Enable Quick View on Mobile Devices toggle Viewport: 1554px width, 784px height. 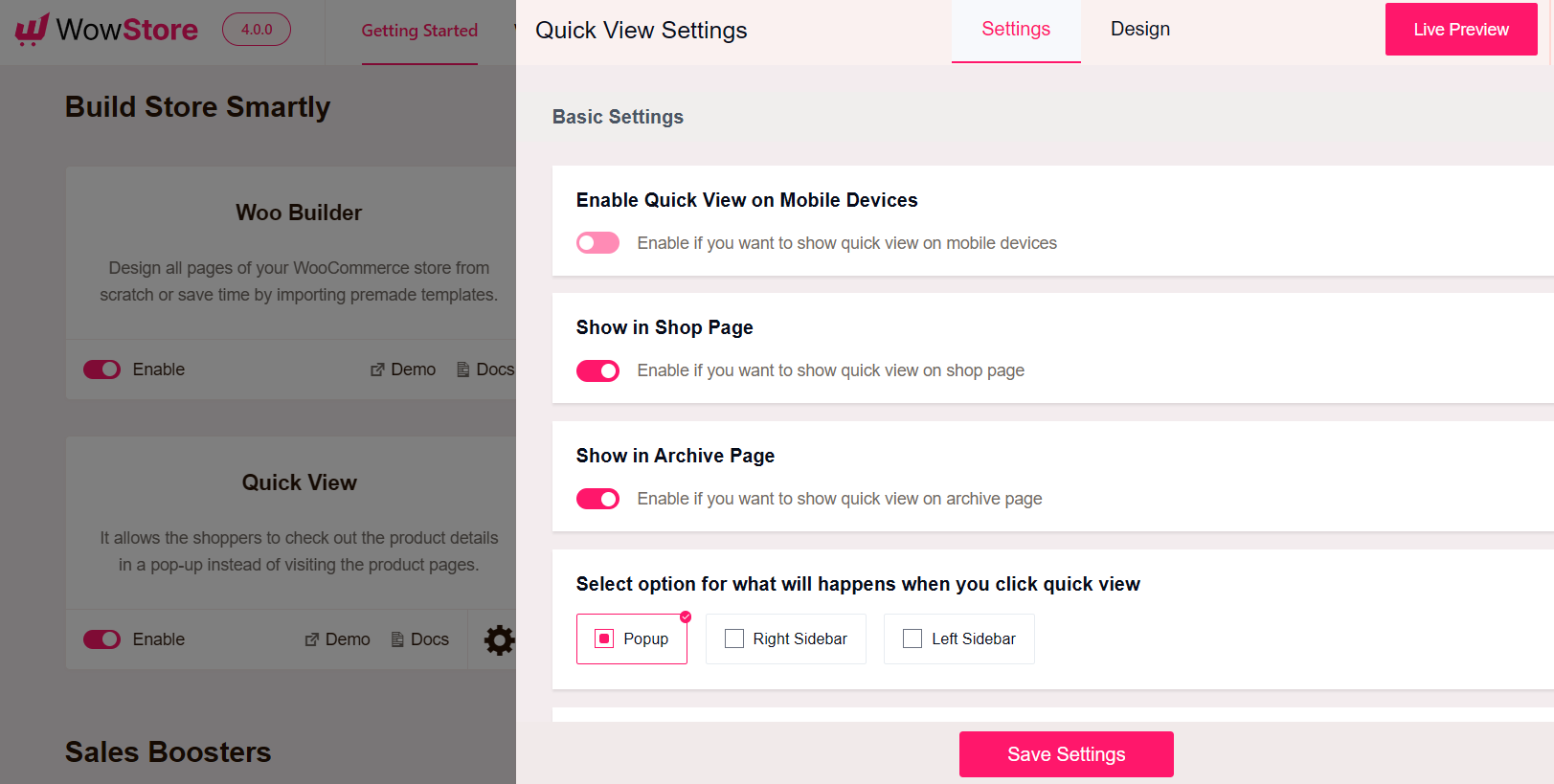[x=597, y=242]
